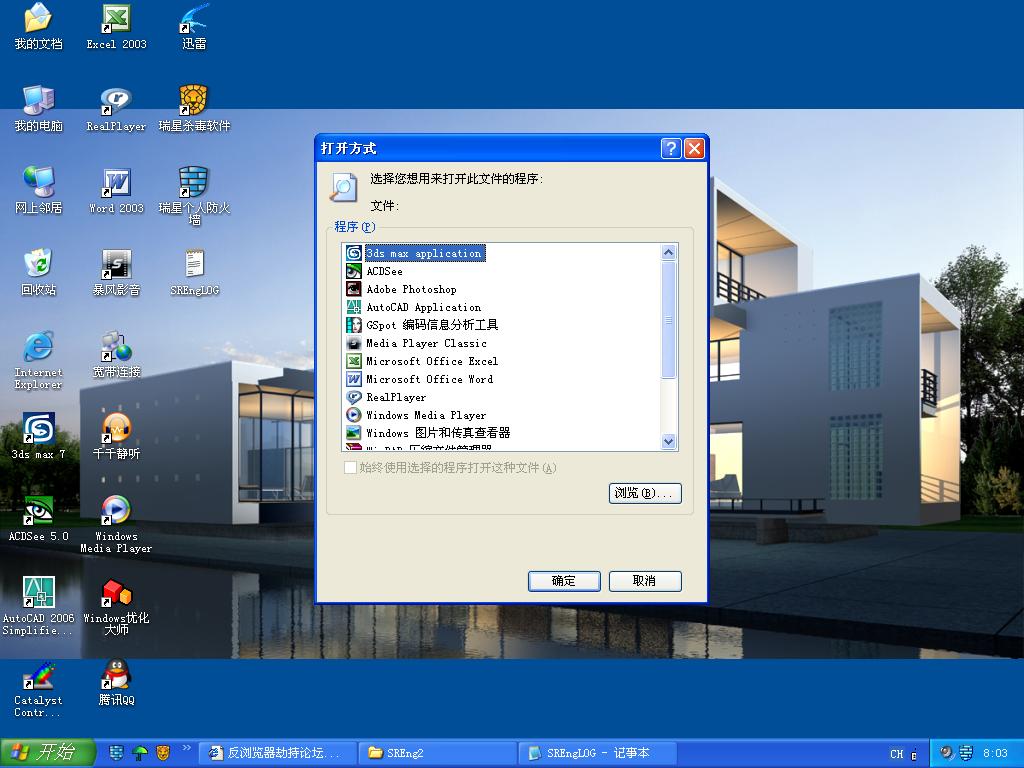
Task: Open the 腾讯QQ desktop icon
Action: 116,678
